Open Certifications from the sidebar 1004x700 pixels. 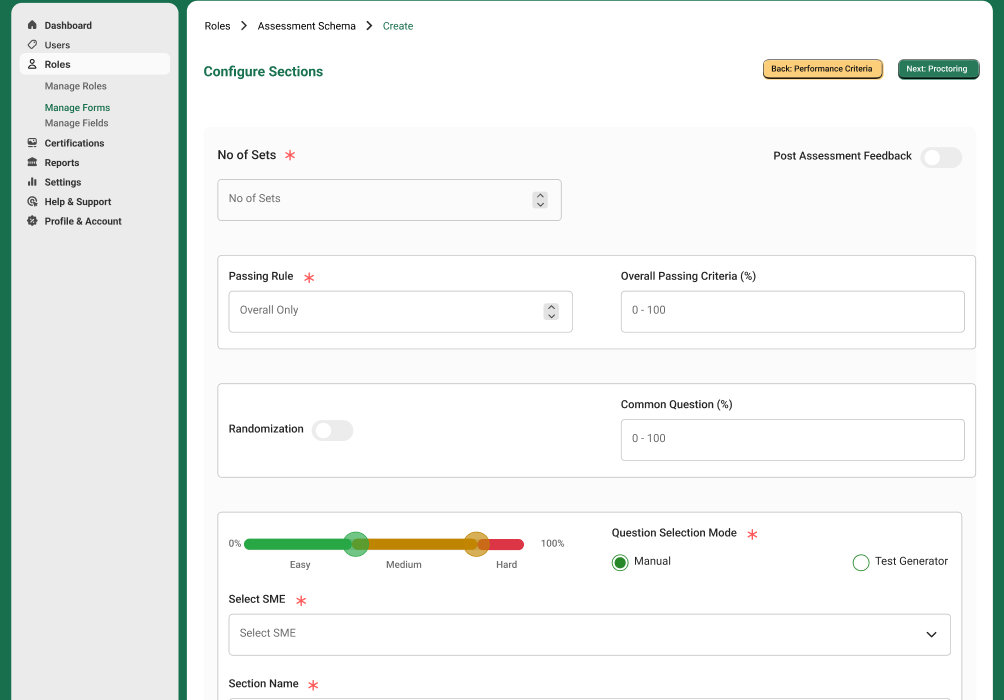point(32,143)
